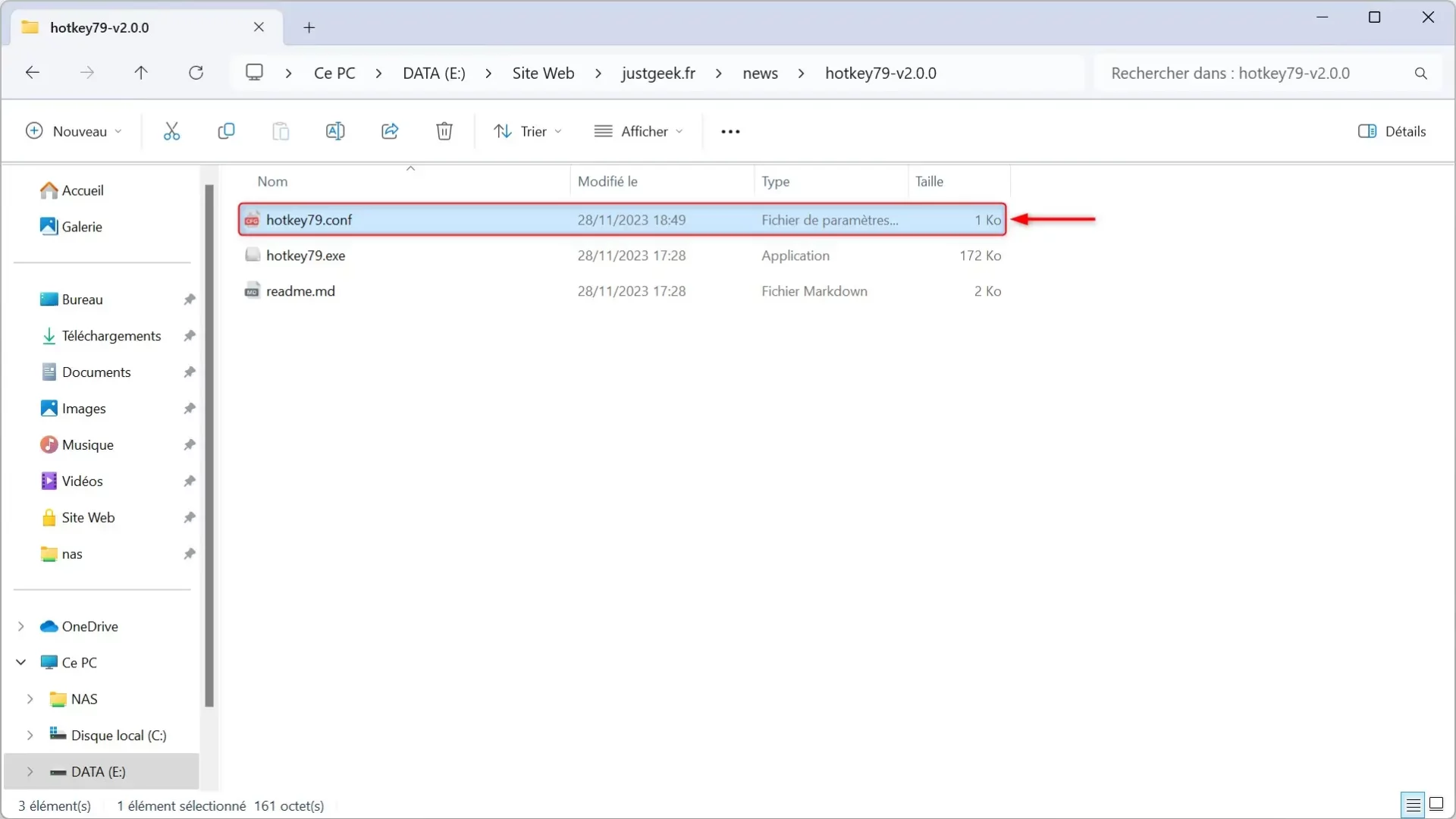Image resolution: width=1456 pixels, height=819 pixels.
Task: Sort by Type column header
Action: pyautogui.click(x=831, y=181)
